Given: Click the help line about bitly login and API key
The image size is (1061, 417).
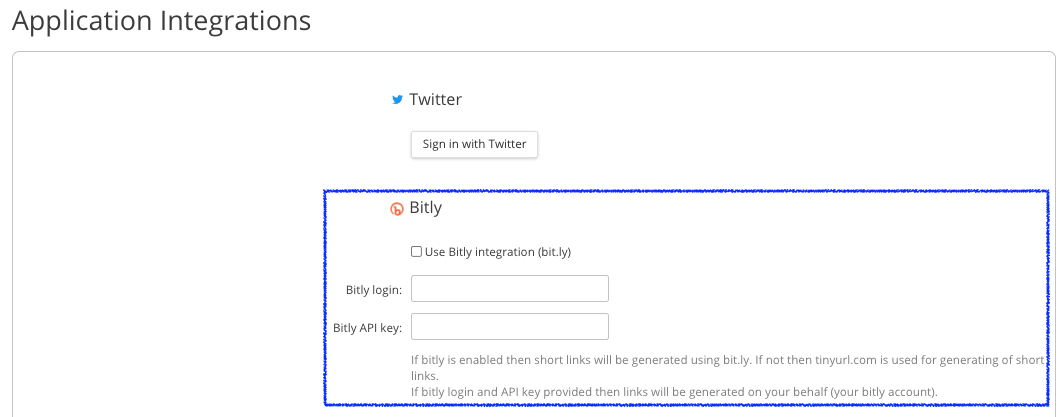Looking at the screenshot, I should [x=675, y=390].
